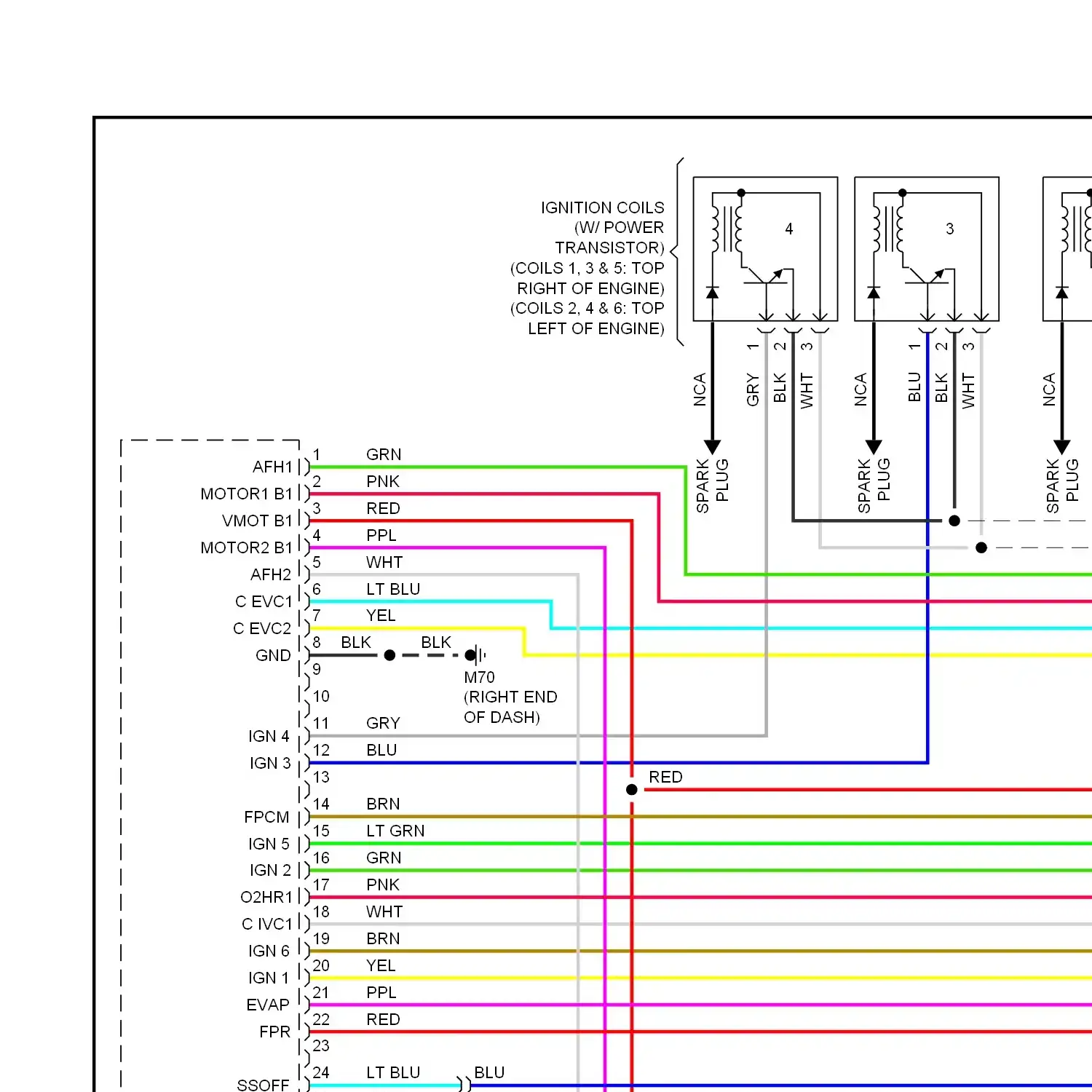Viewport: 1092px width, 1092px height.
Task: Select the FPR terminal label
Action: click(274, 1032)
